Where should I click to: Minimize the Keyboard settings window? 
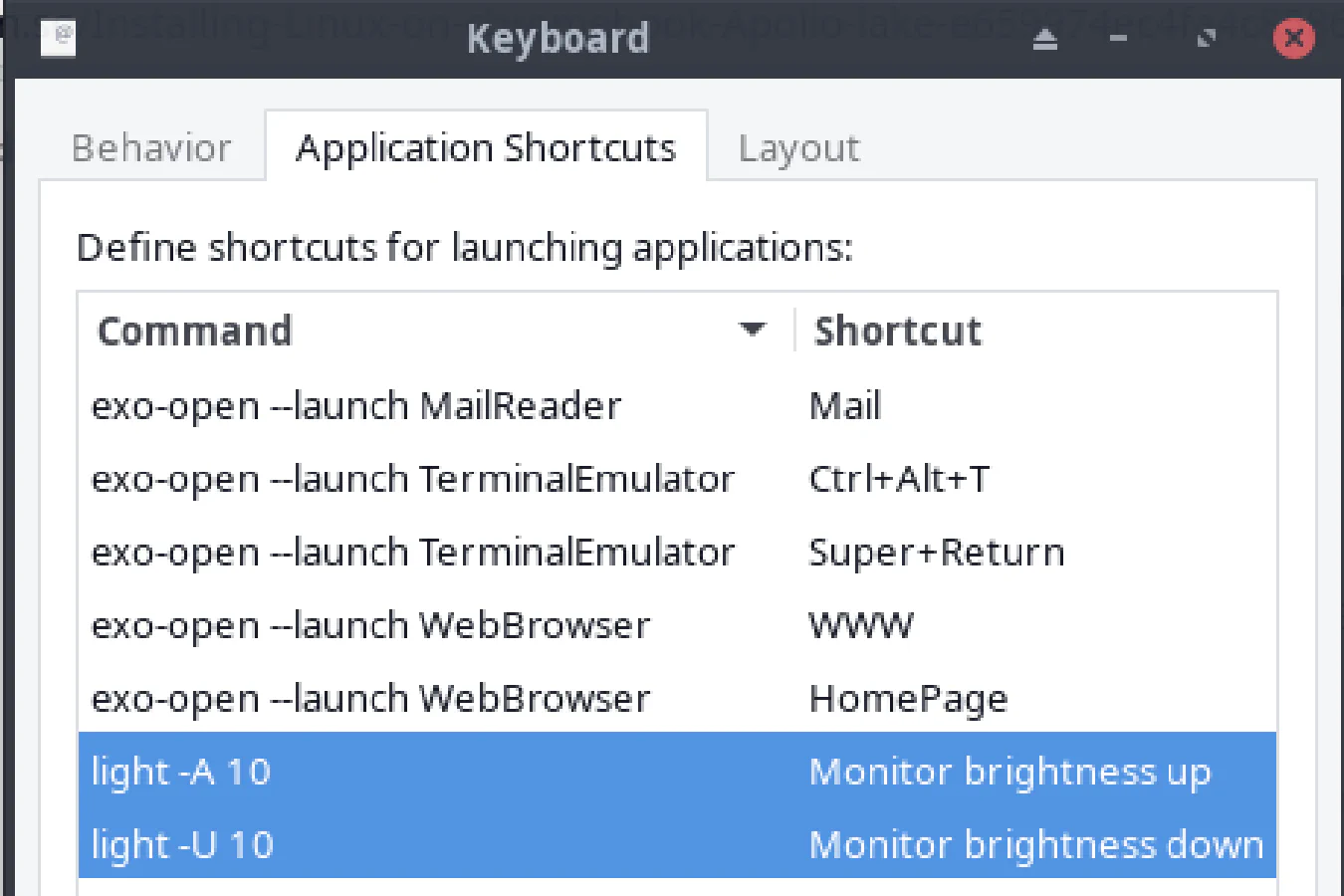pos(1117,39)
